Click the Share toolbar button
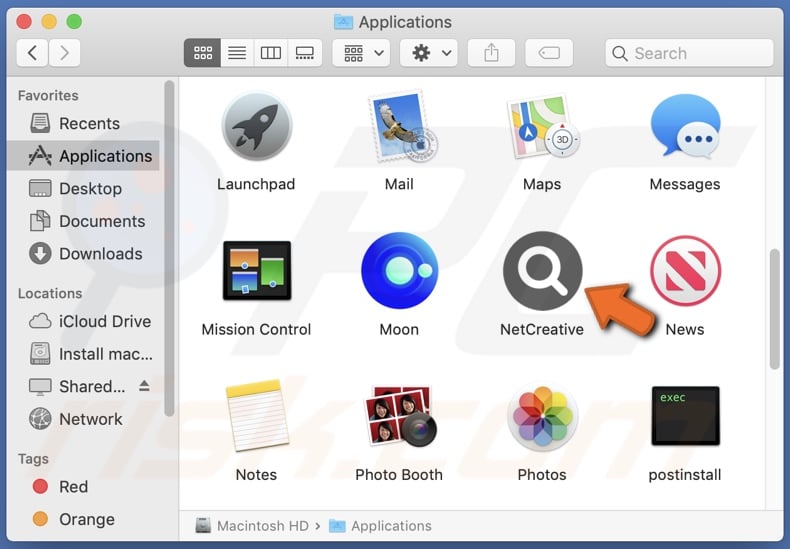 (491, 53)
